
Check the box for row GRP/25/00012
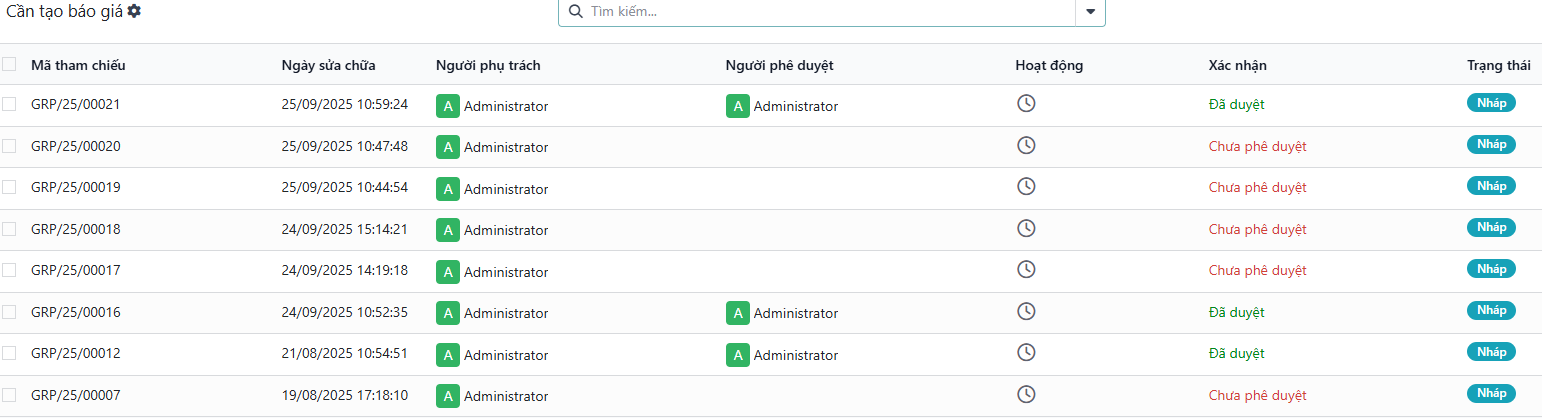(9, 353)
